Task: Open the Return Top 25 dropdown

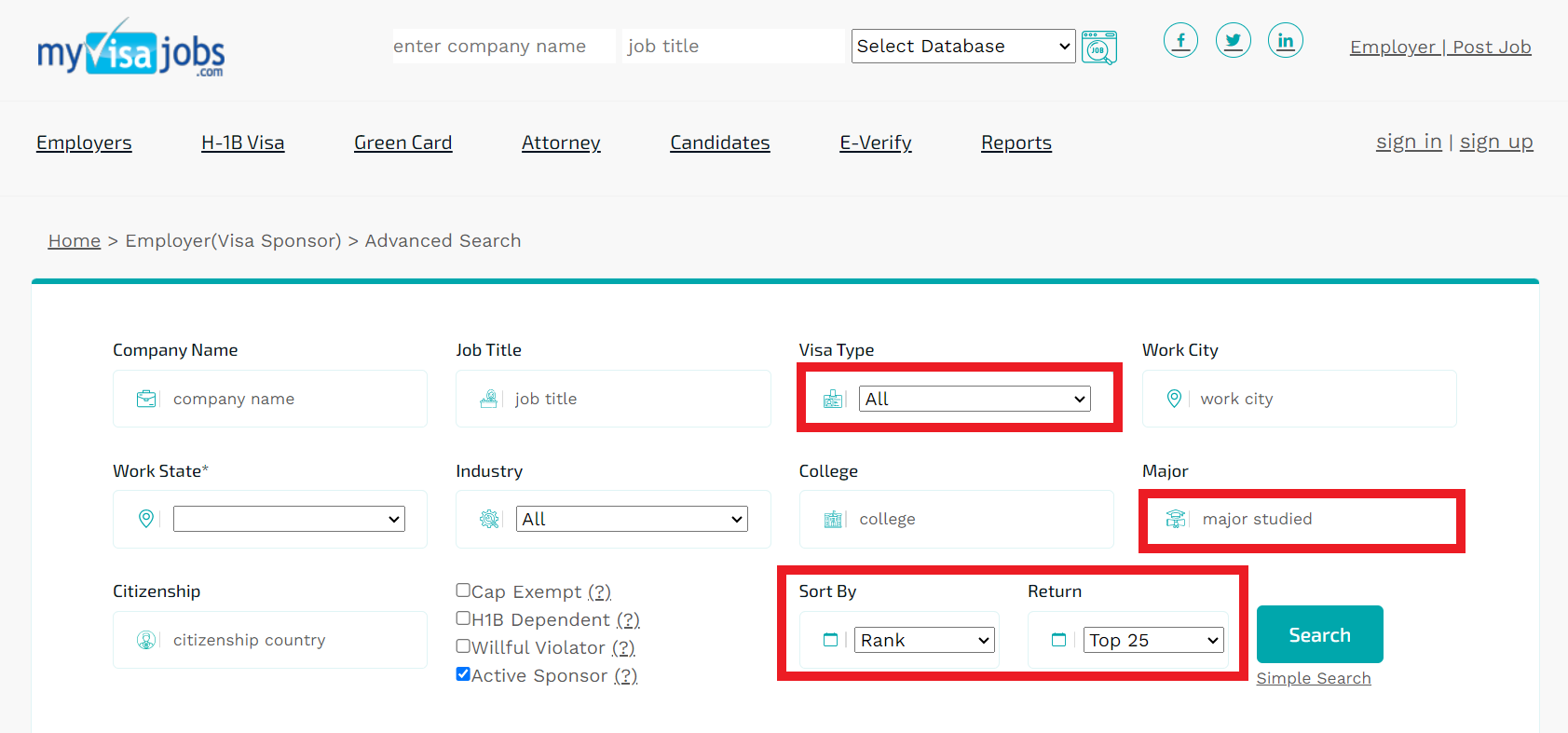Action: click(x=1152, y=640)
